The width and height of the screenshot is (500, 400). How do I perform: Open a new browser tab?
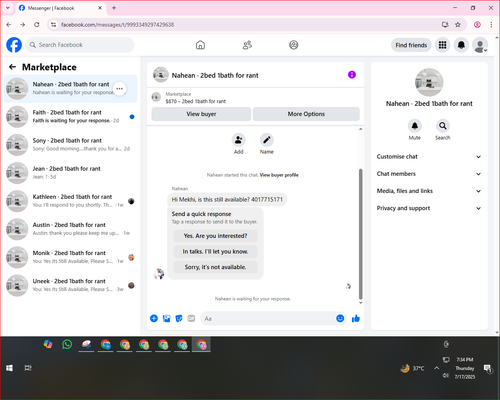pos(114,8)
